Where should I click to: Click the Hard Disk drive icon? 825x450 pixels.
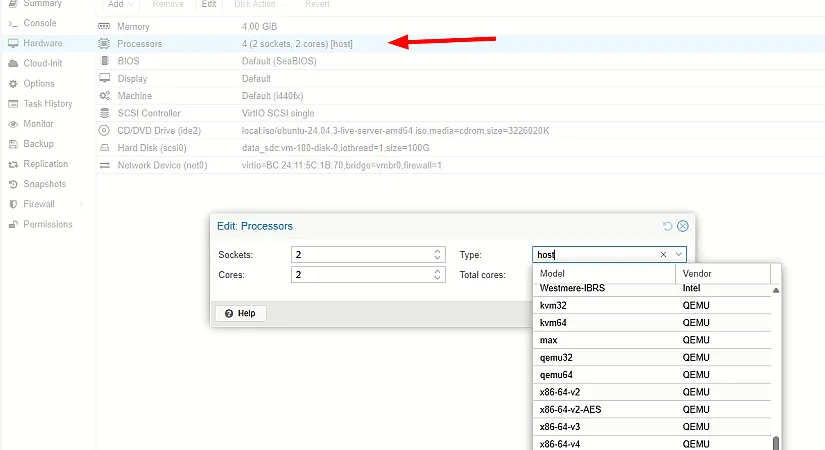(105, 148)
